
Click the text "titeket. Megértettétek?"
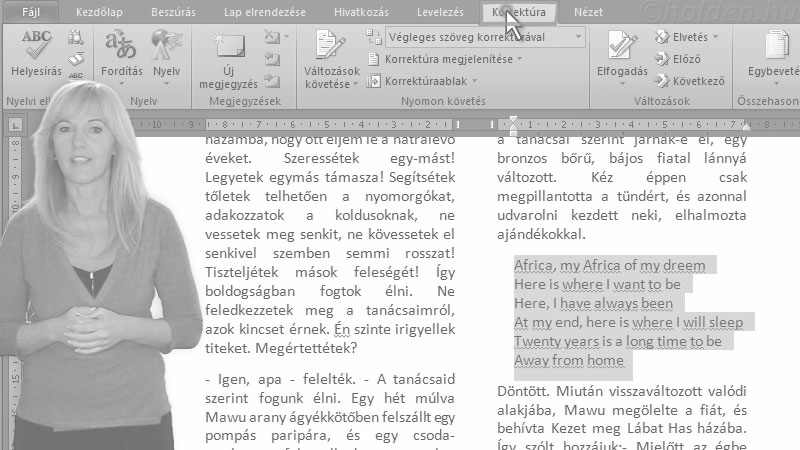[x=281, y=348]
